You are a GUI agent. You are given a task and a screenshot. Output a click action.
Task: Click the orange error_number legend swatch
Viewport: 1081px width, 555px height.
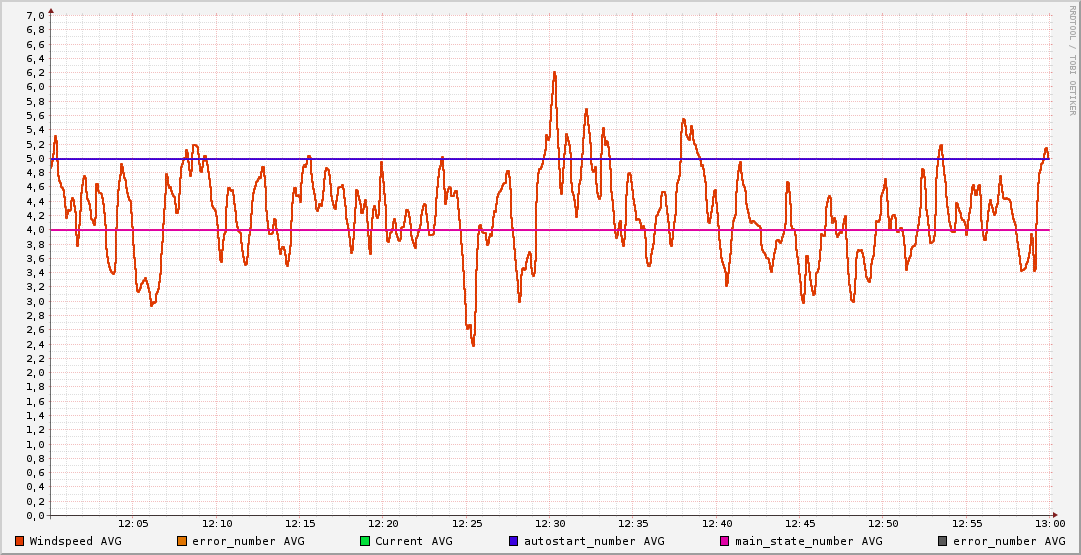[182, 541]
